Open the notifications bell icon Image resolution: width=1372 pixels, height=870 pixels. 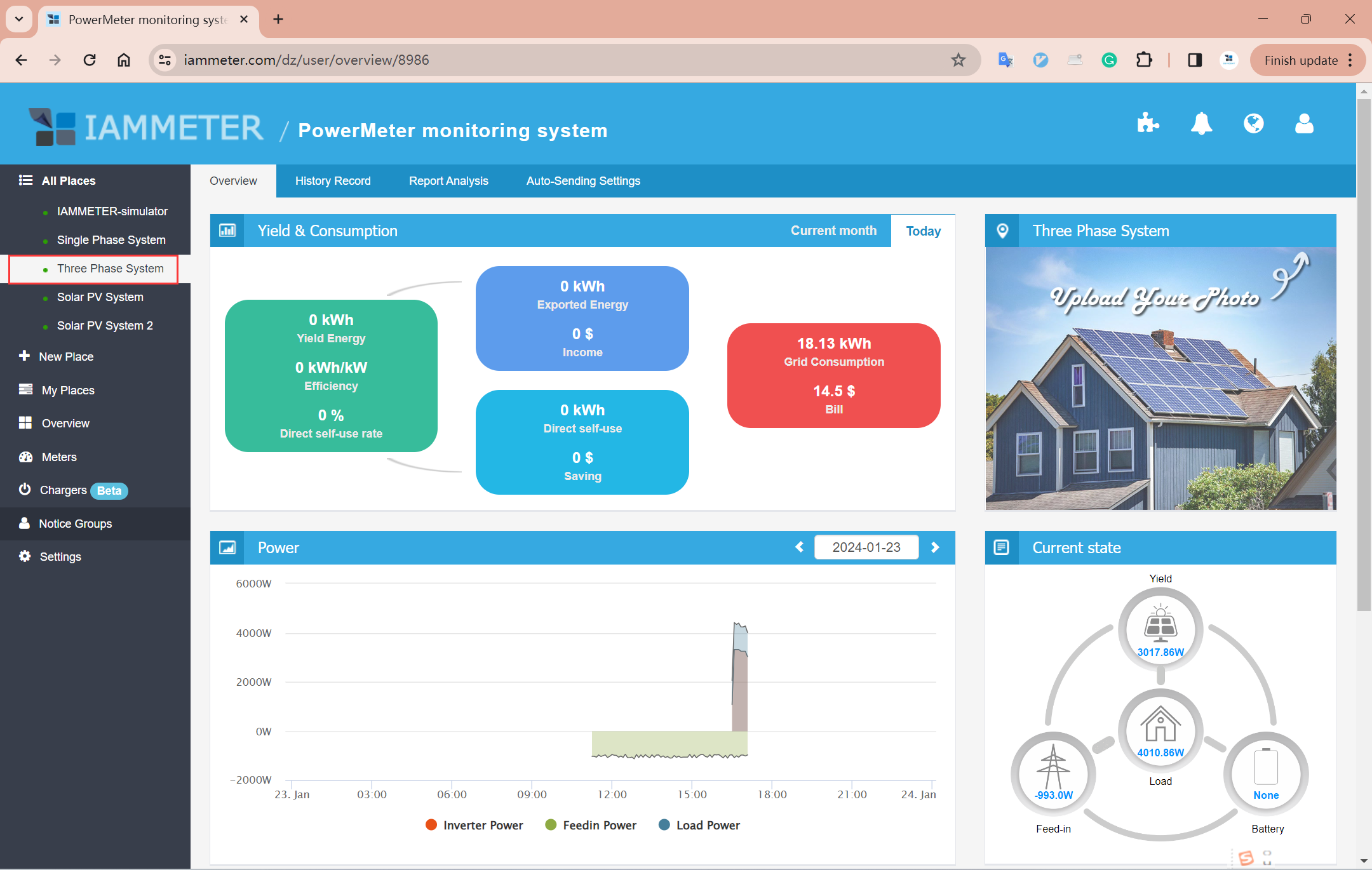pyautogui.click(x=1201, y=123)
